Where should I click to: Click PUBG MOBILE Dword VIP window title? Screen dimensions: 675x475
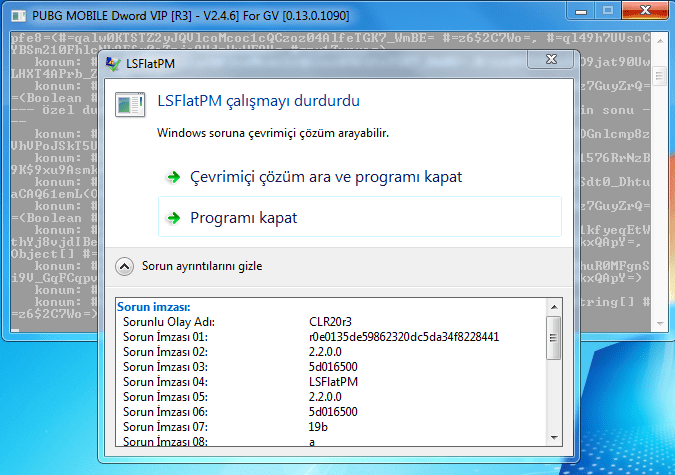click(x=191, y=16)
